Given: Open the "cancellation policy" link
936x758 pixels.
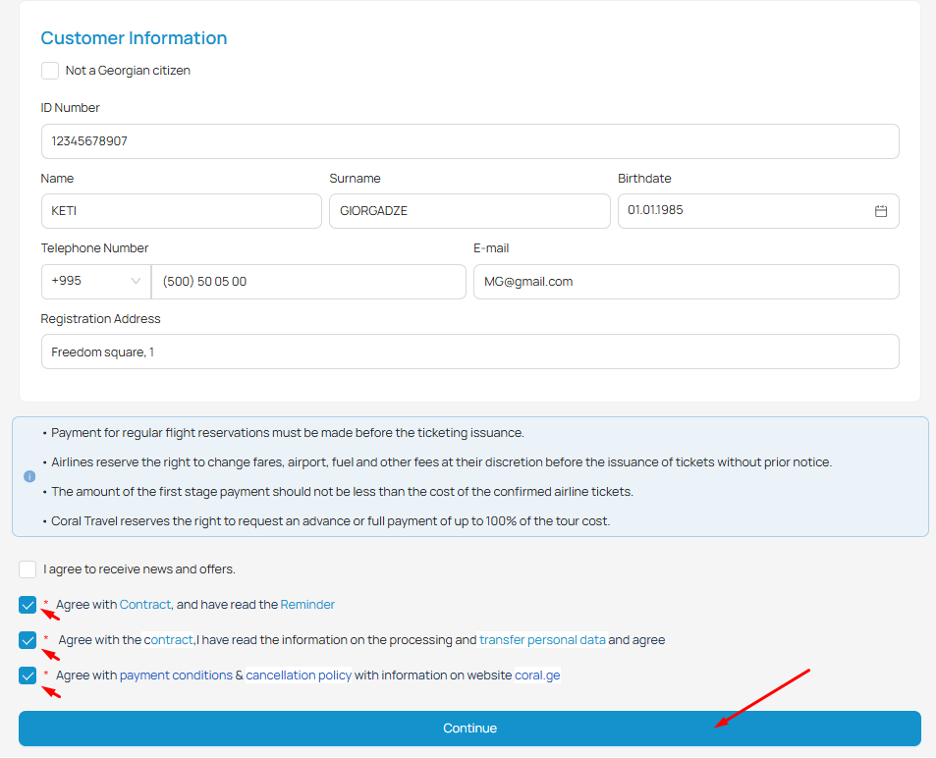Looking at the screenshot, I should point(298,675).
